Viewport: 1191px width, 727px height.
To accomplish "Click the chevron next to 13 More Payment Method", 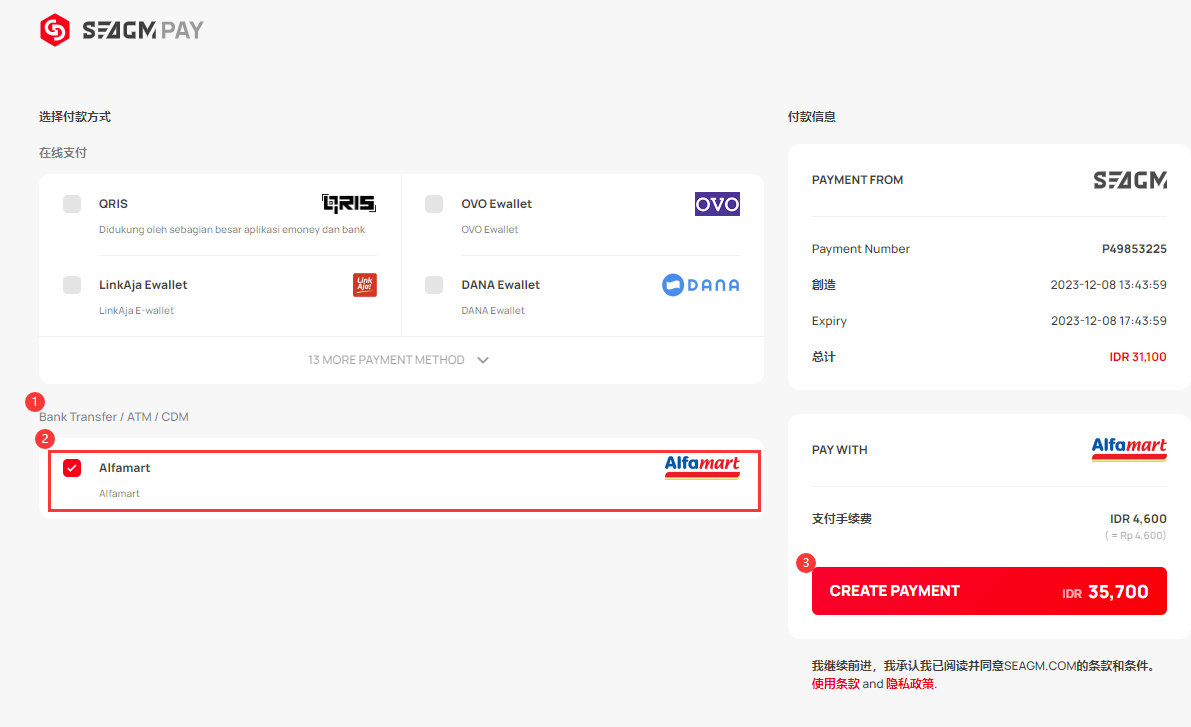I will (483, 360).
